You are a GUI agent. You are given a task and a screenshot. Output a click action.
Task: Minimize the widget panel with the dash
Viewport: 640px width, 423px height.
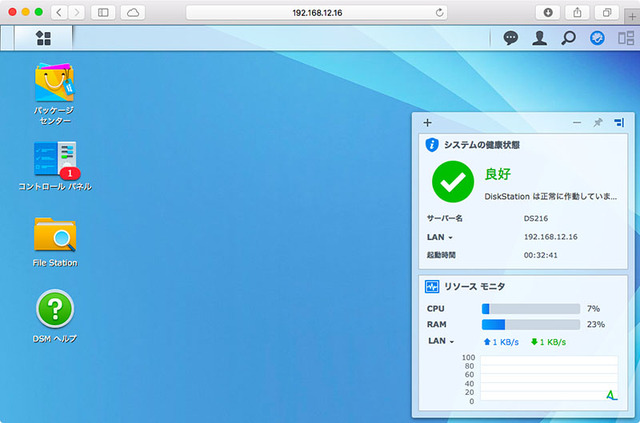[x=577, y=122]
